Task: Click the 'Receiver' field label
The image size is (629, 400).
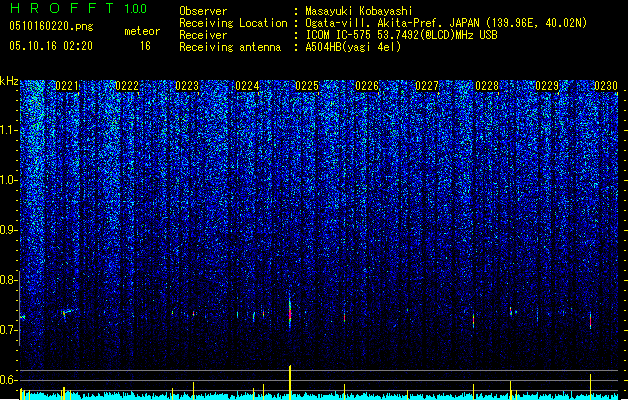Action: [x=203, y=35]
